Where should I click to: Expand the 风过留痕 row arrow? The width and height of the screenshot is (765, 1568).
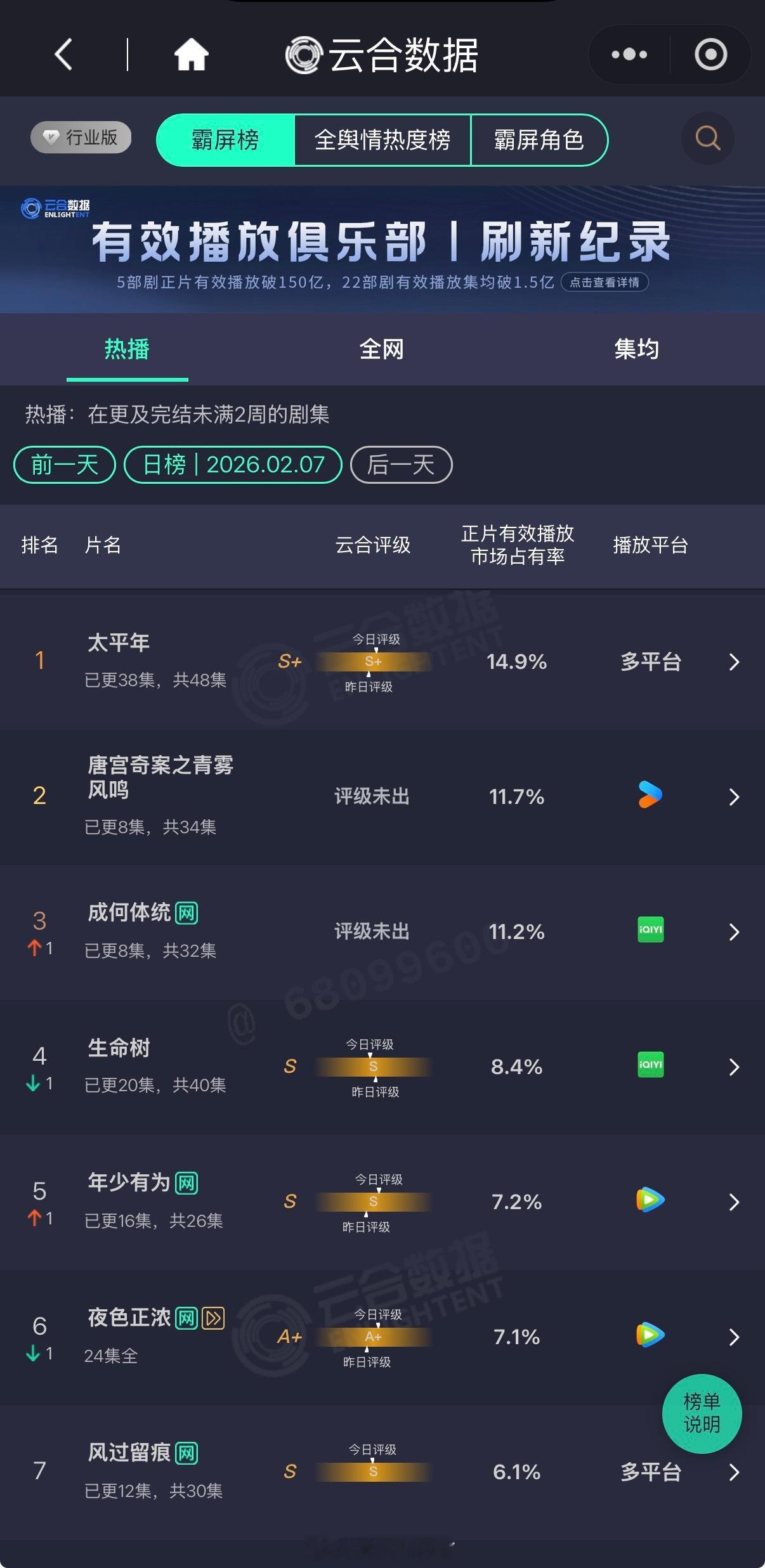pyautogui.click(x=733, y=1472)
